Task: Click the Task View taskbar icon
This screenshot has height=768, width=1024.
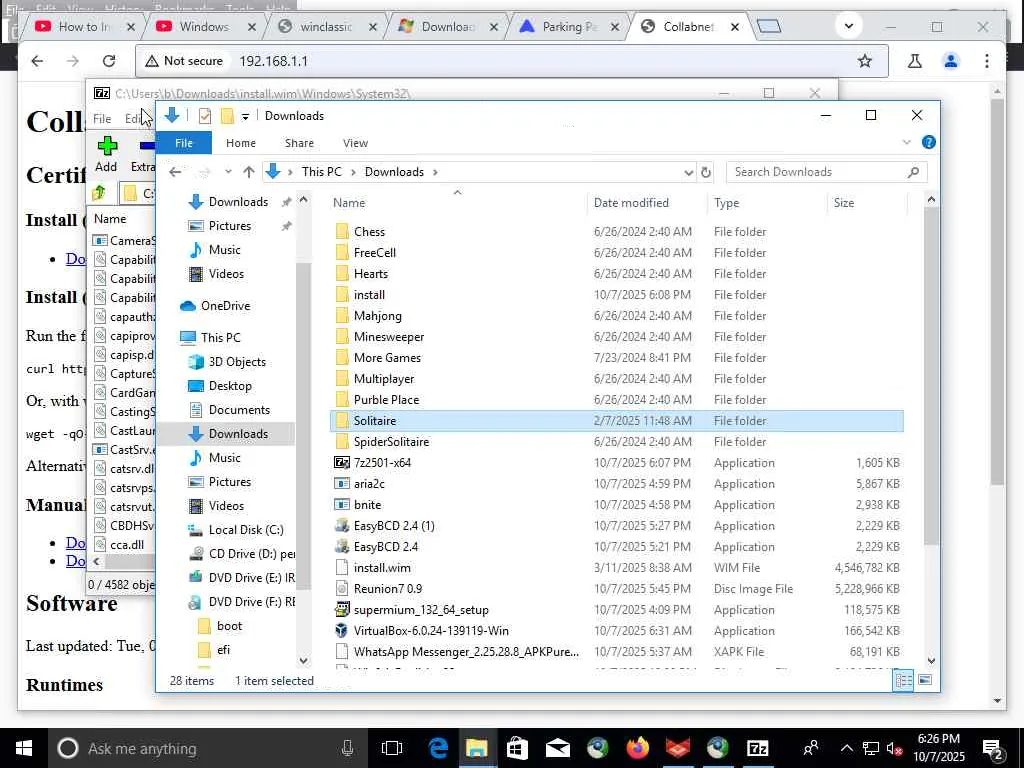Action: pyautogui.click(x=392, y=748)
